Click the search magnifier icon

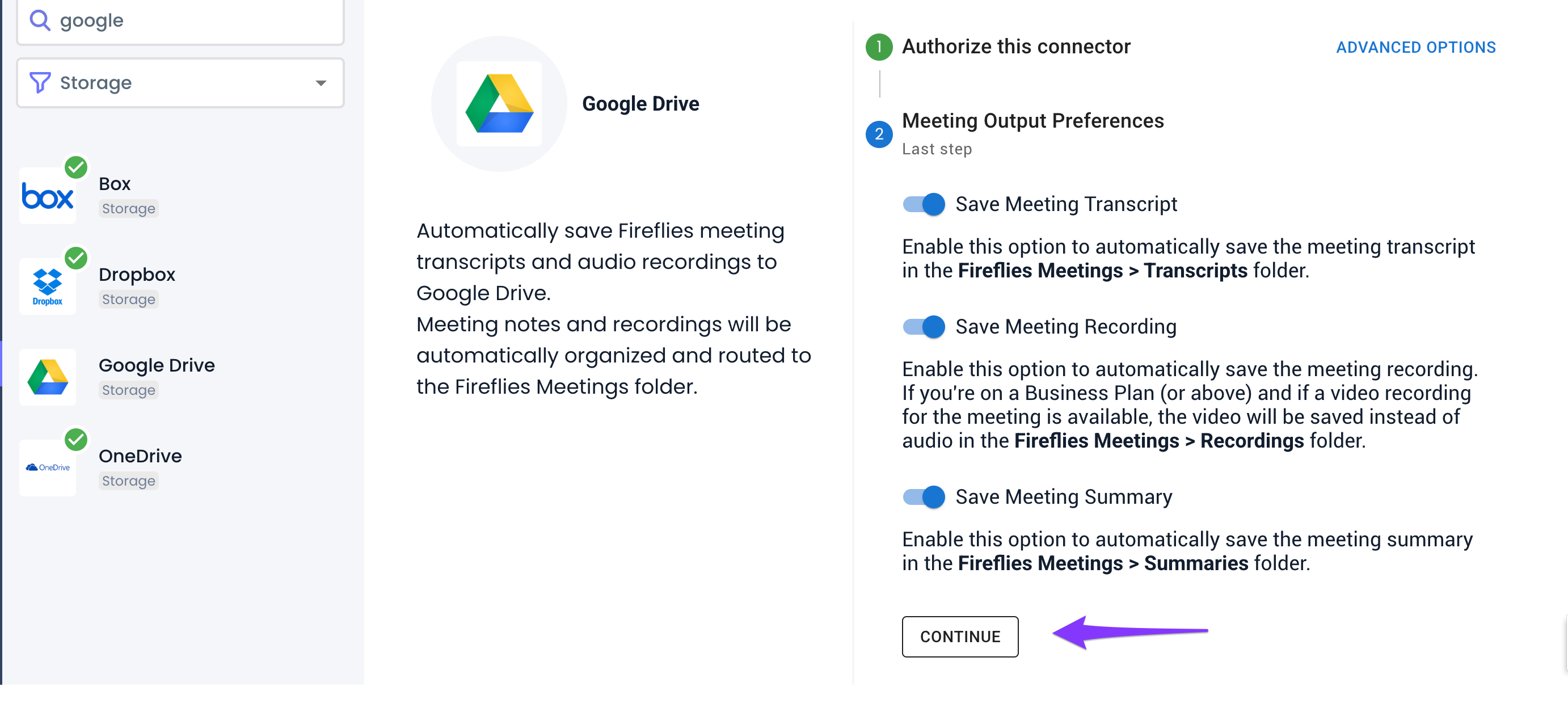pos(40,20)
